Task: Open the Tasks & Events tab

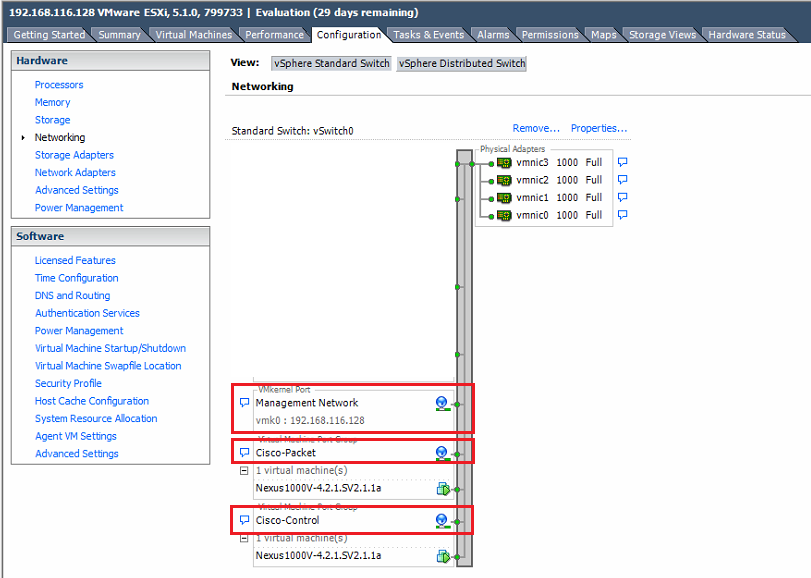Action: (428, 35)
